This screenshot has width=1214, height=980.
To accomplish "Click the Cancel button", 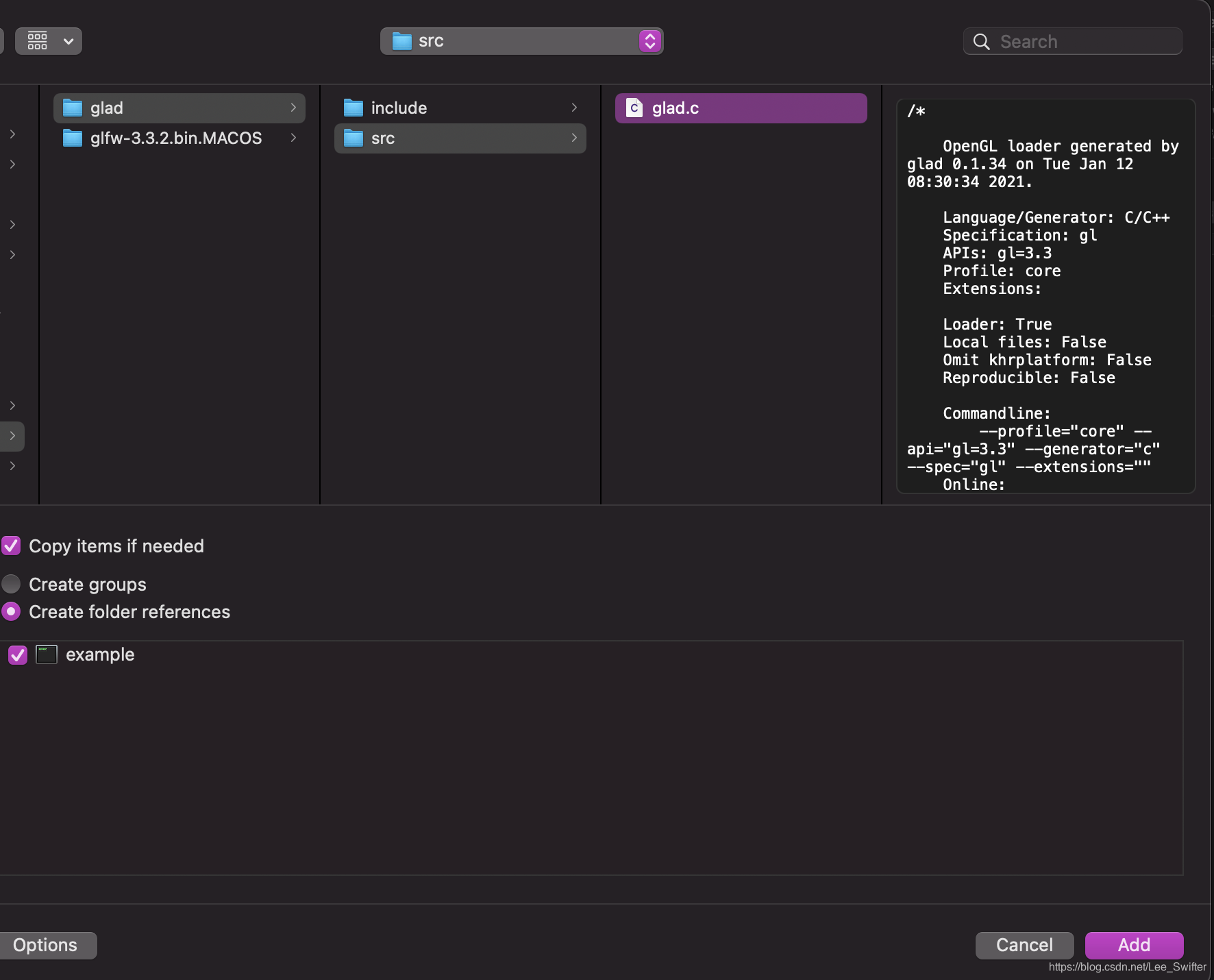I will click(1024, 946).
